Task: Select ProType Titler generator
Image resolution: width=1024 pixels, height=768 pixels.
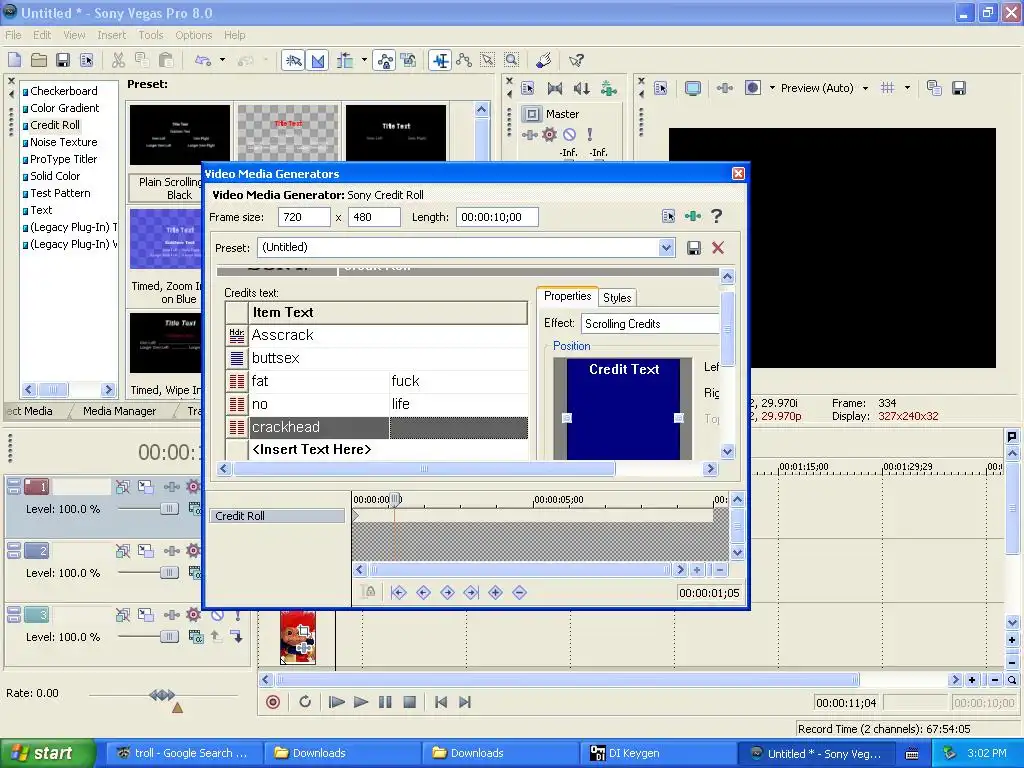Action: click(63, 159)
